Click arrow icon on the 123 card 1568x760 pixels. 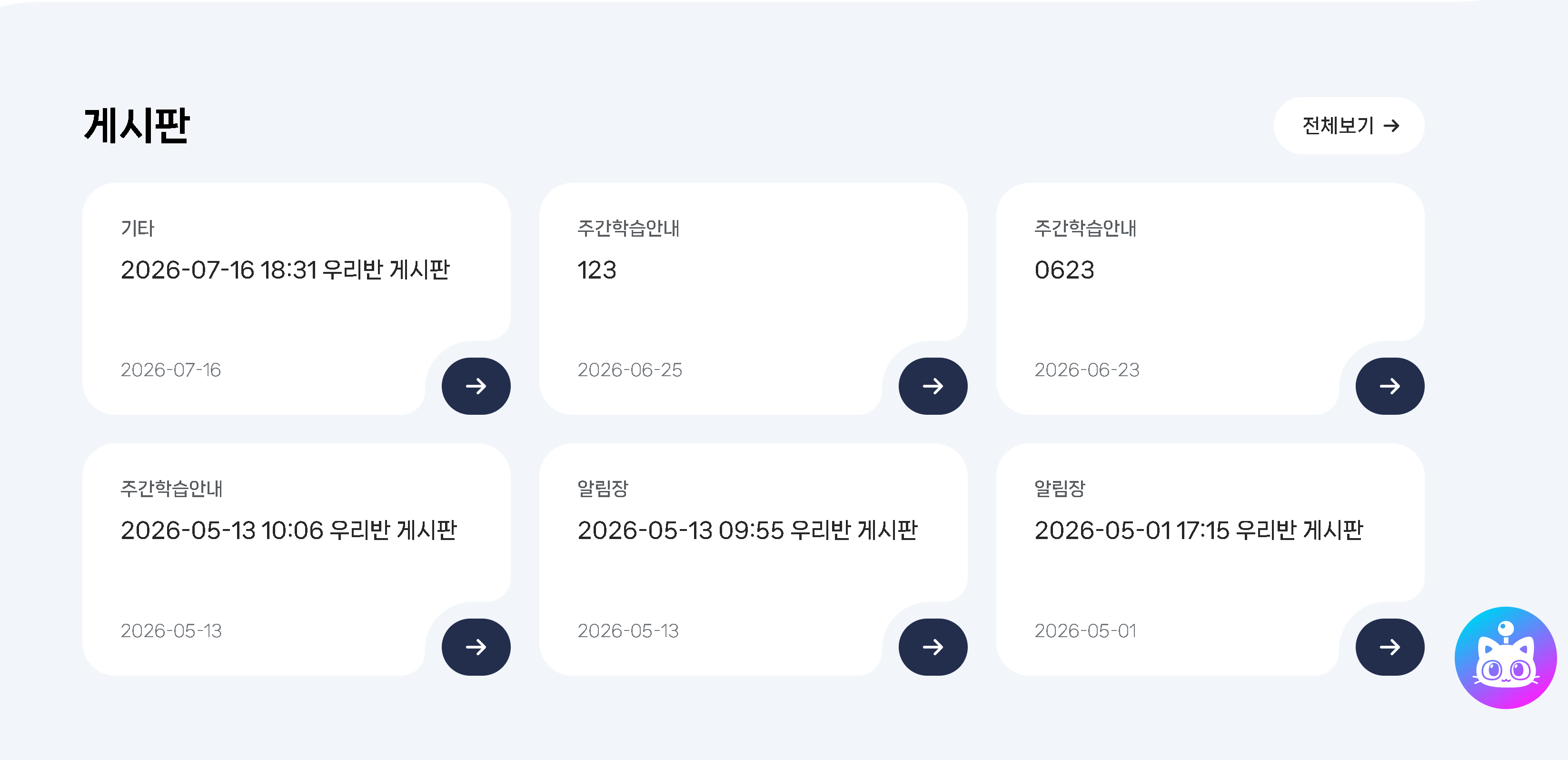coord(933,386)
